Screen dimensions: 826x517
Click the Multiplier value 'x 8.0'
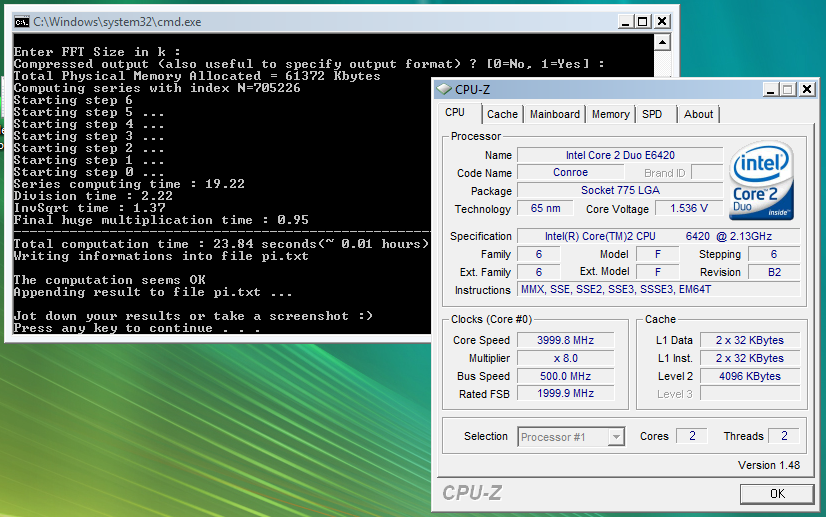(x=565, y=358)
